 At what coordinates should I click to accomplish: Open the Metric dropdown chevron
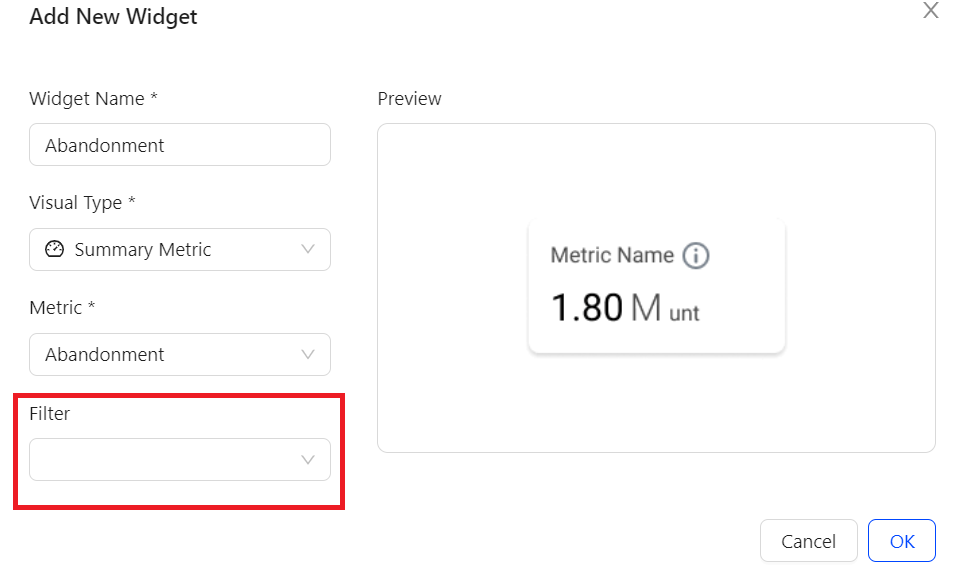[308, 354]
